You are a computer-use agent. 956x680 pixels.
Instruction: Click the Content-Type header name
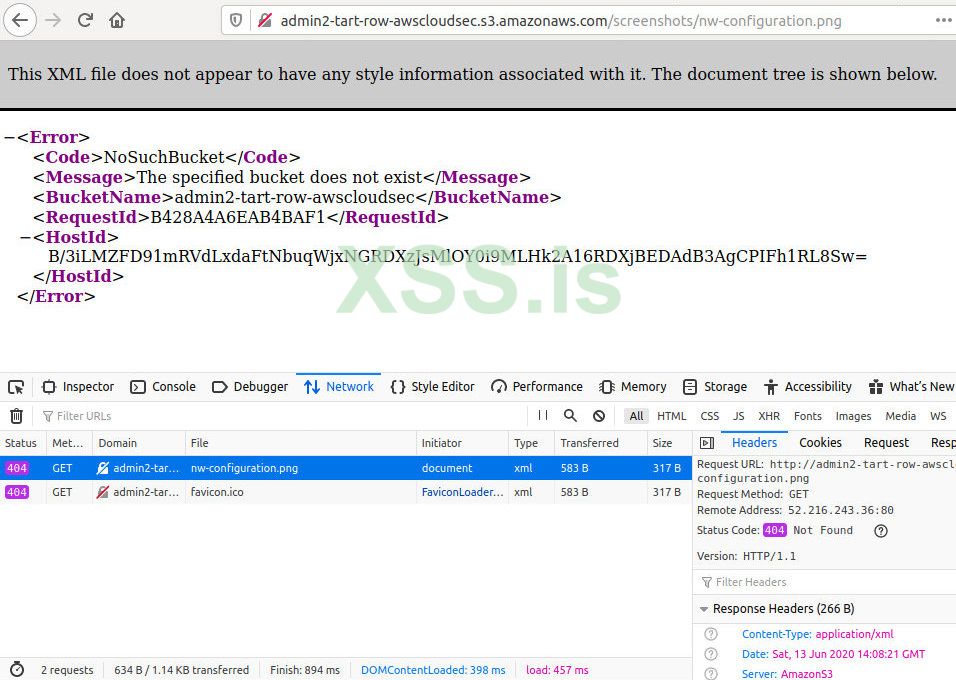click(x=776, y=634)
